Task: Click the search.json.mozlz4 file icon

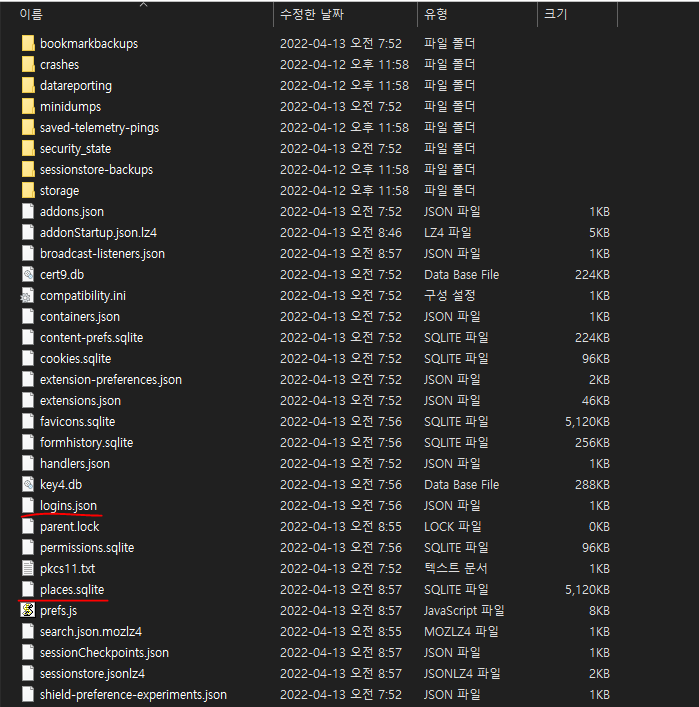Action: pos(28,632)
